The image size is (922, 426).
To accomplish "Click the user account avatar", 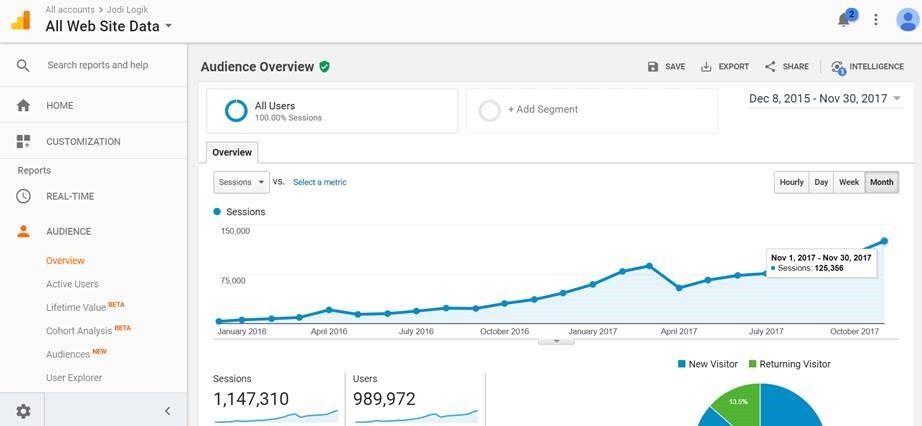I will pyautogui.click(x=907, y=20).
